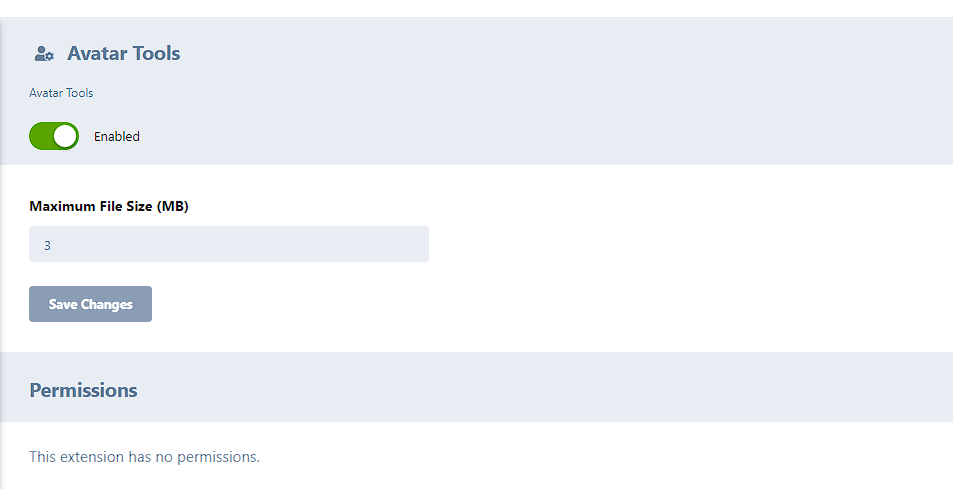This screenshot has width=953, height=489.
Task: Open the small Avatar Tools breadcrumb link
Action: pos(61,93)
